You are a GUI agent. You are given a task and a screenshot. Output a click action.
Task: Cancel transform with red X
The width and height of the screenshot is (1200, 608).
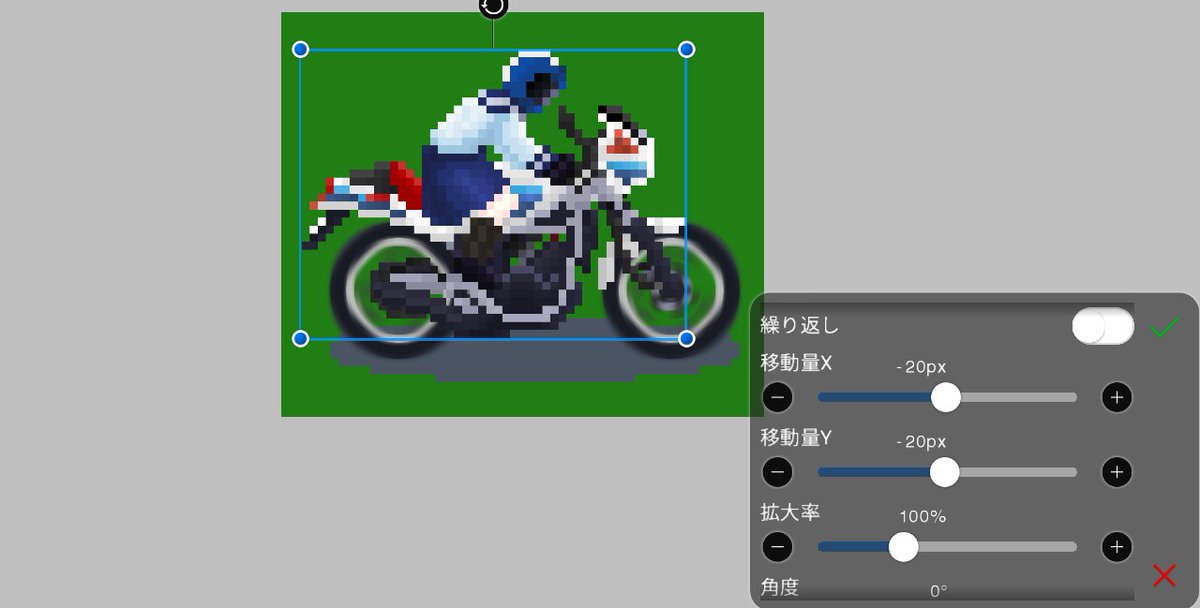(x=1164, y=575)
